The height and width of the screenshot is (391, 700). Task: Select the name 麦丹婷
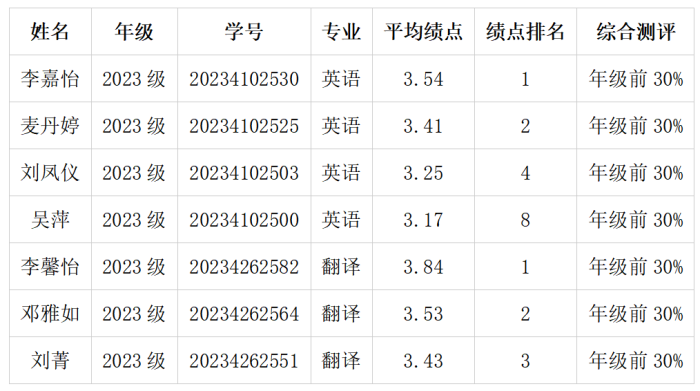pyautogui.click(x=50, y=126)
